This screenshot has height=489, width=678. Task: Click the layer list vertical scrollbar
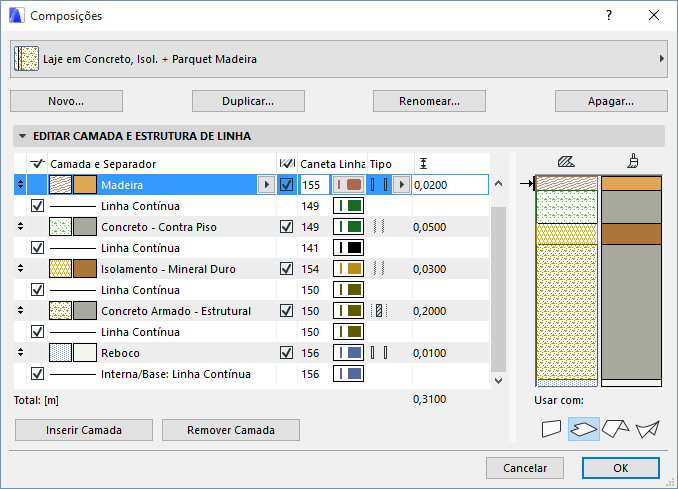point(499,289)
